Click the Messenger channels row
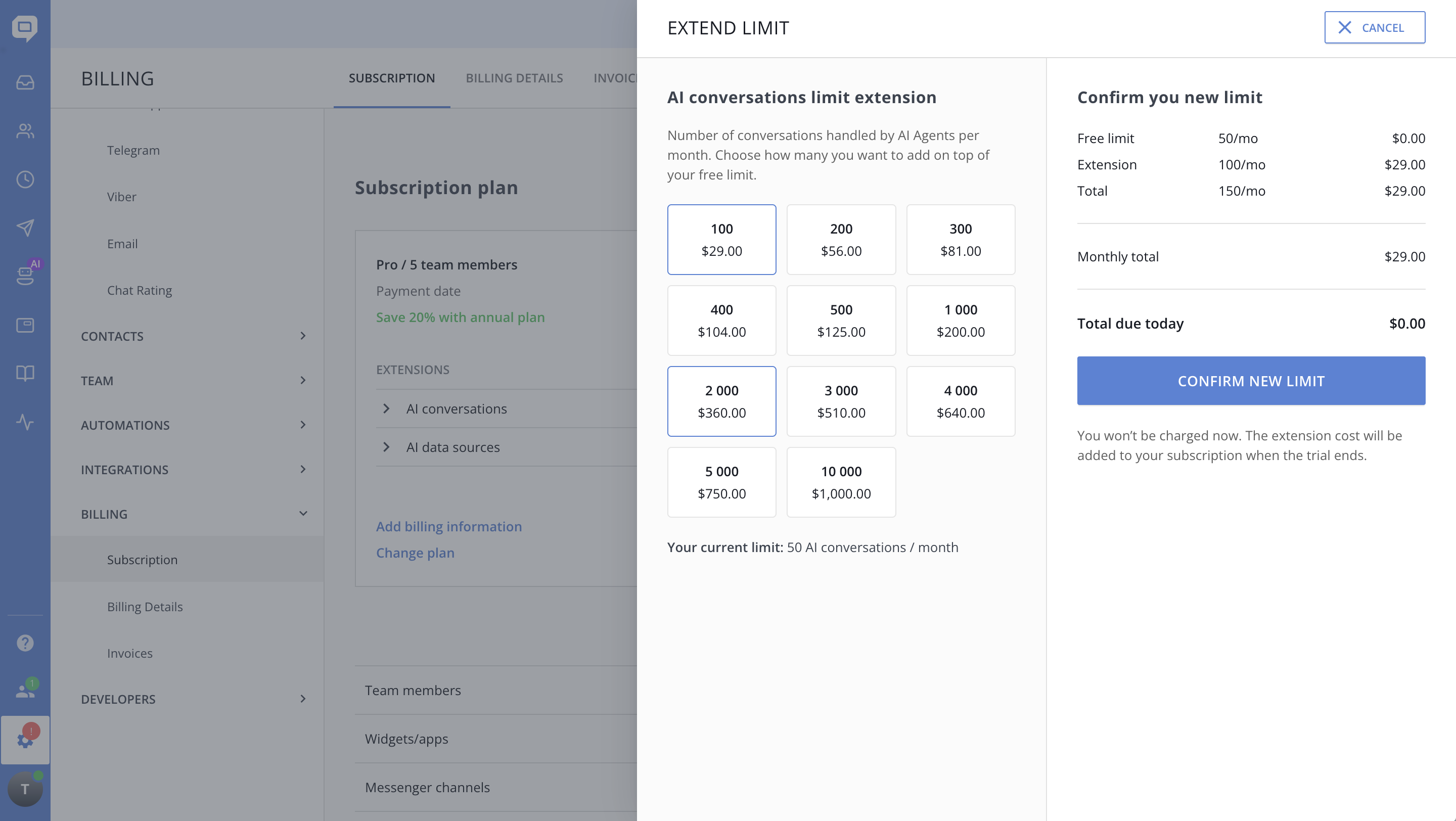 [495, 788]
